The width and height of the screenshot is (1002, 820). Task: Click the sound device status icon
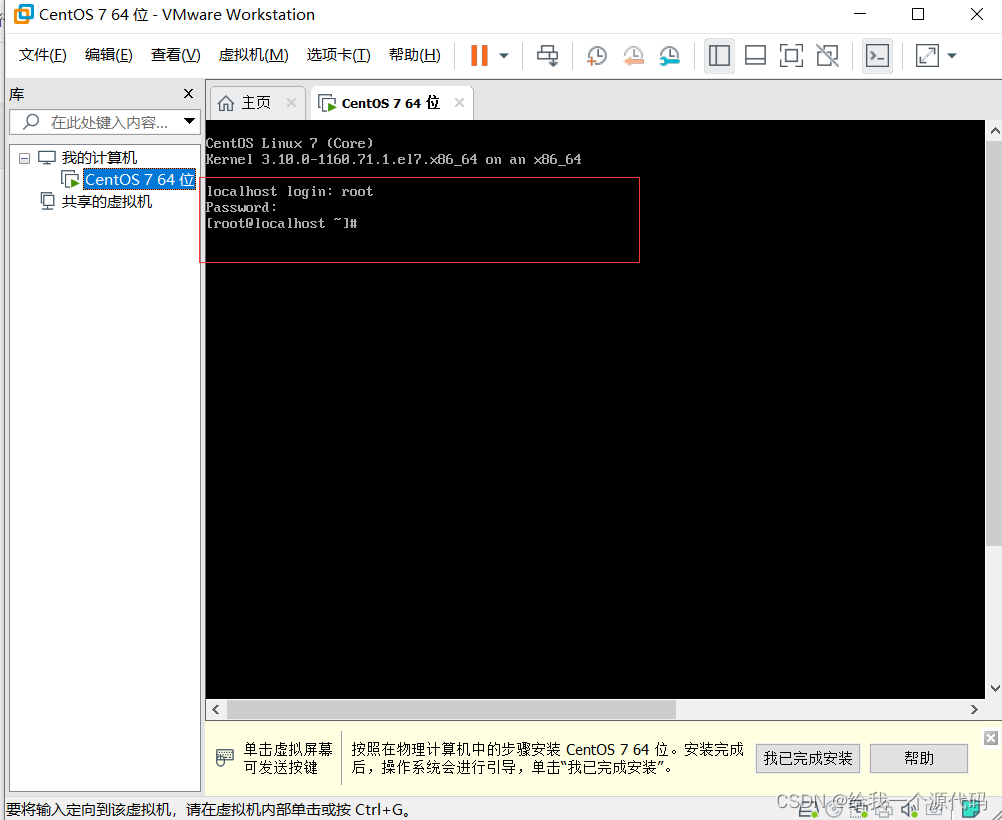(x=909, y=810)
